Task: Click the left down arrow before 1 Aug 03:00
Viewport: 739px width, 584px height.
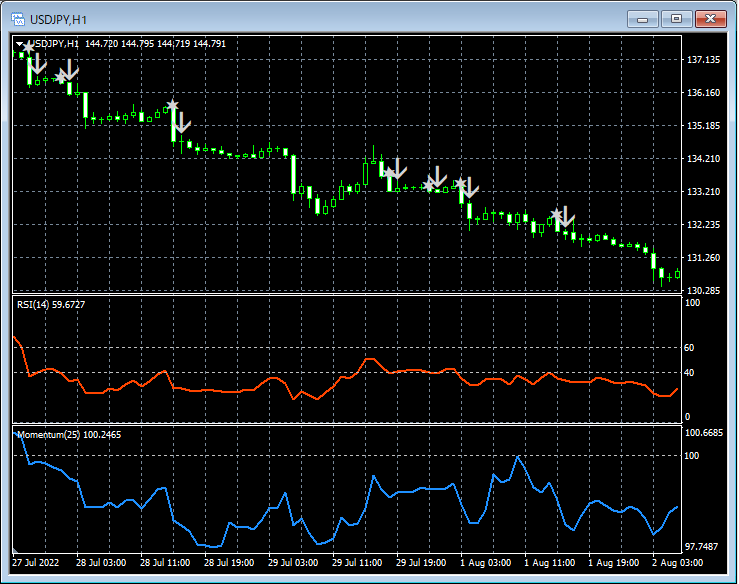Action: [x=437, y=178]
